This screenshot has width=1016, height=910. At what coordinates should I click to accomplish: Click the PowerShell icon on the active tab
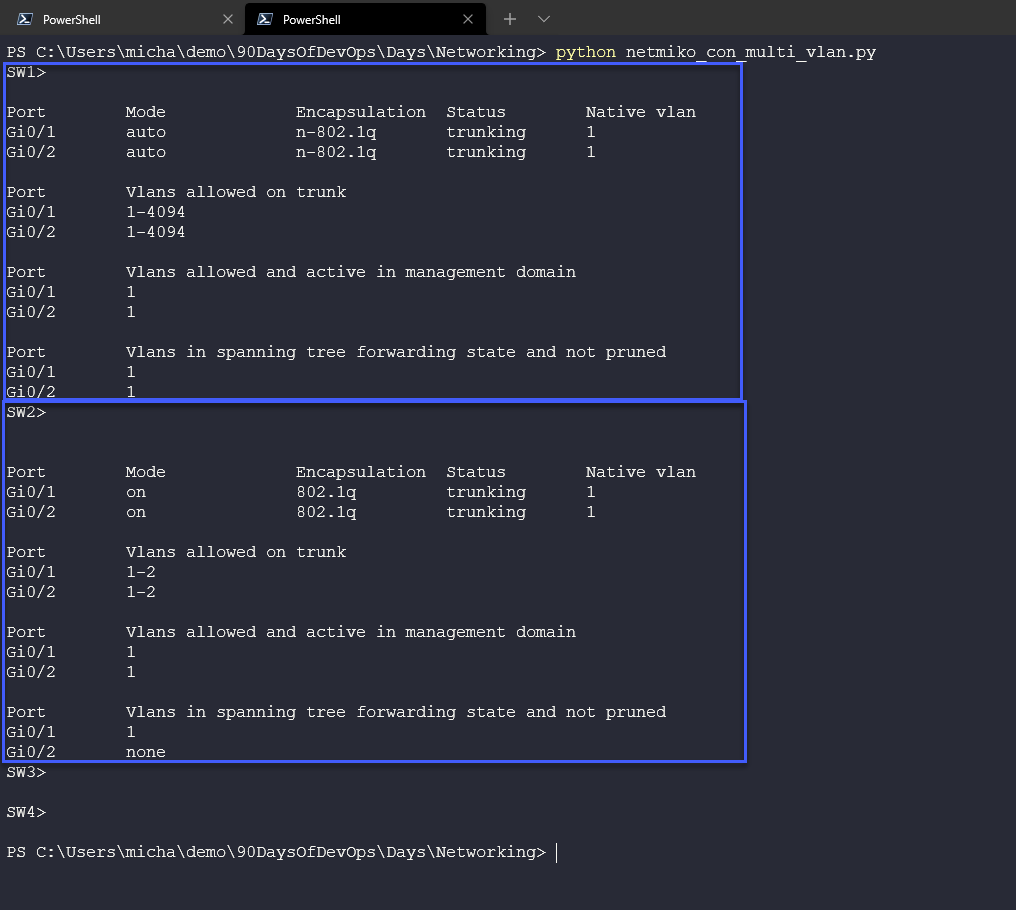point(265,18)
